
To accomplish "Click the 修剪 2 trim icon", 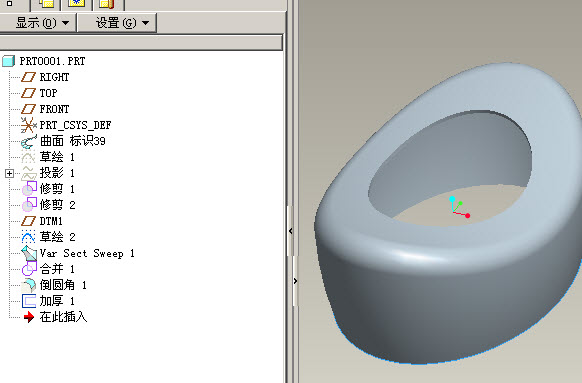I will pos(29,205).
